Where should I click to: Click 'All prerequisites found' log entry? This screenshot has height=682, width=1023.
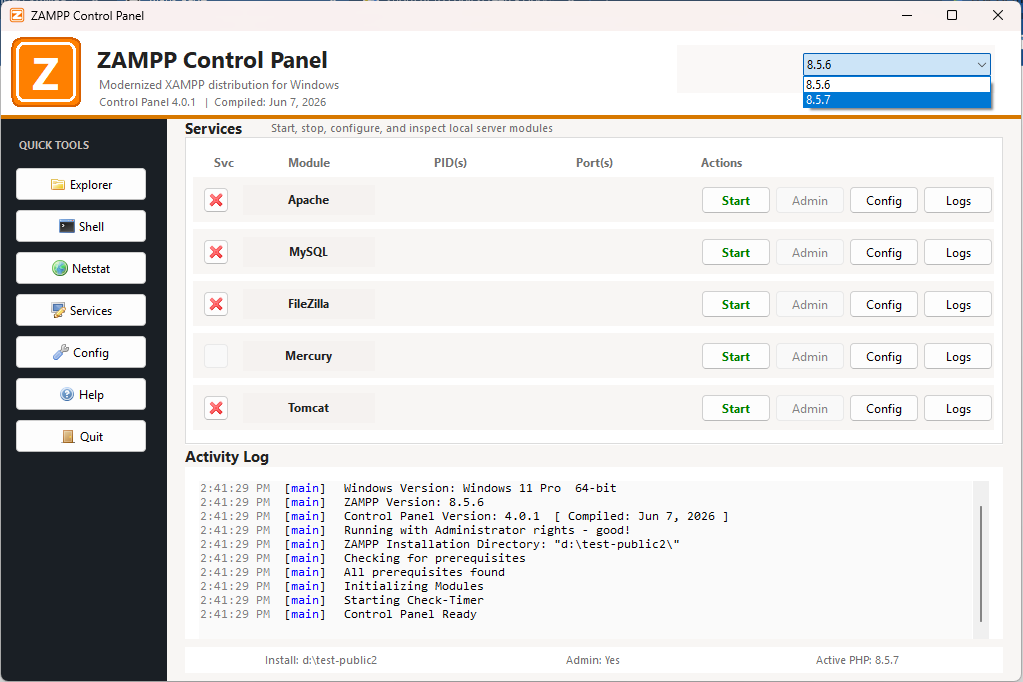424,572
